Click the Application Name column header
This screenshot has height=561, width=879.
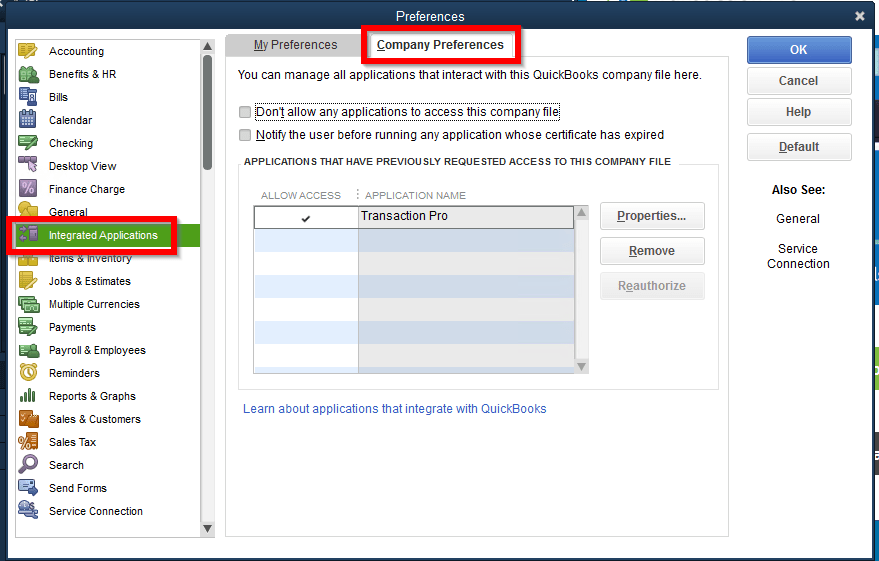click(415, 195)
